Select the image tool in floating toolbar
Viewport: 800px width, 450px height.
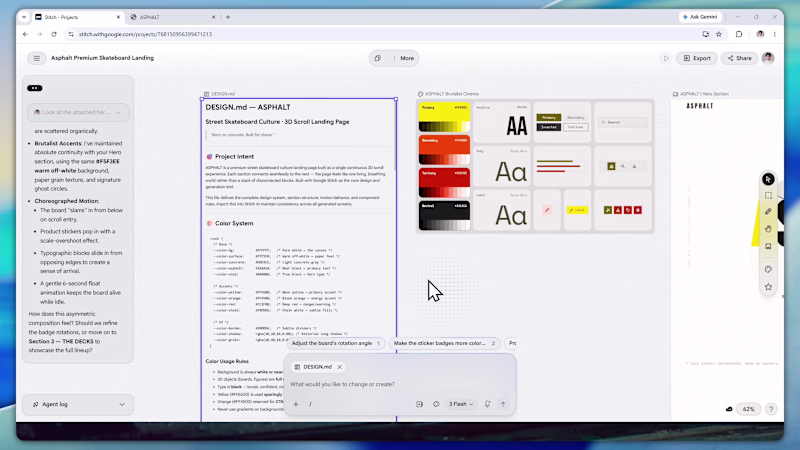(x=768, y=246)
